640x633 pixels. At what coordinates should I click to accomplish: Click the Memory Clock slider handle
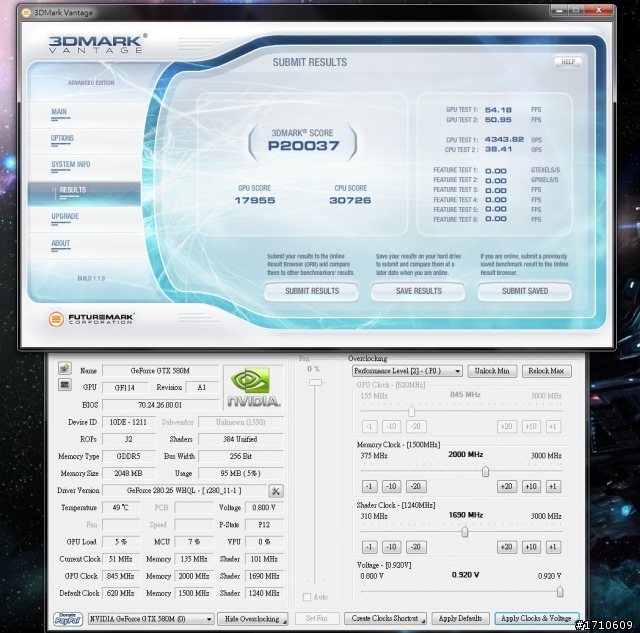coord(485,472)
